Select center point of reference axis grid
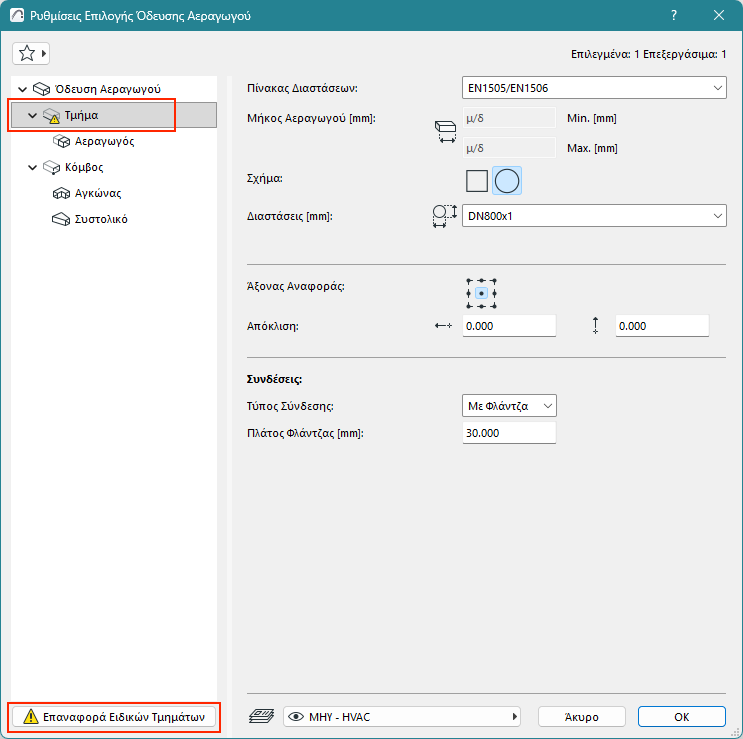743x739 pixels. click(x=481, y=294)
